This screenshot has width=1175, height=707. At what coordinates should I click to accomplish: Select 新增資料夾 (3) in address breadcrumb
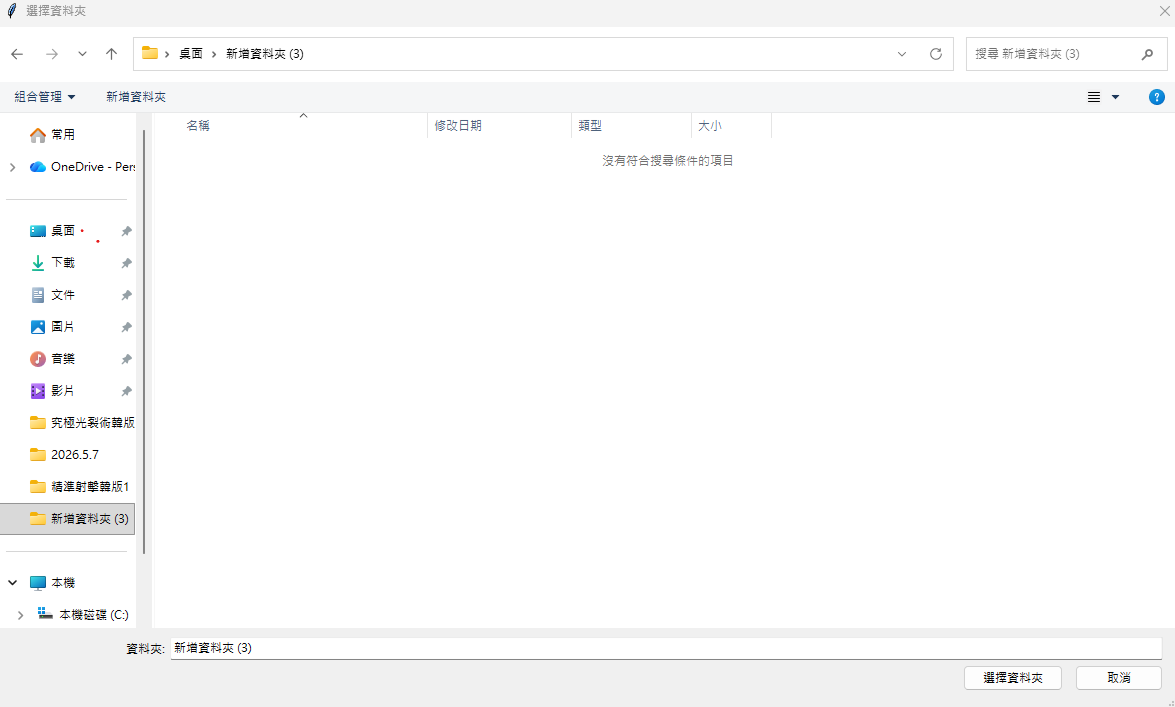[265, 54]
